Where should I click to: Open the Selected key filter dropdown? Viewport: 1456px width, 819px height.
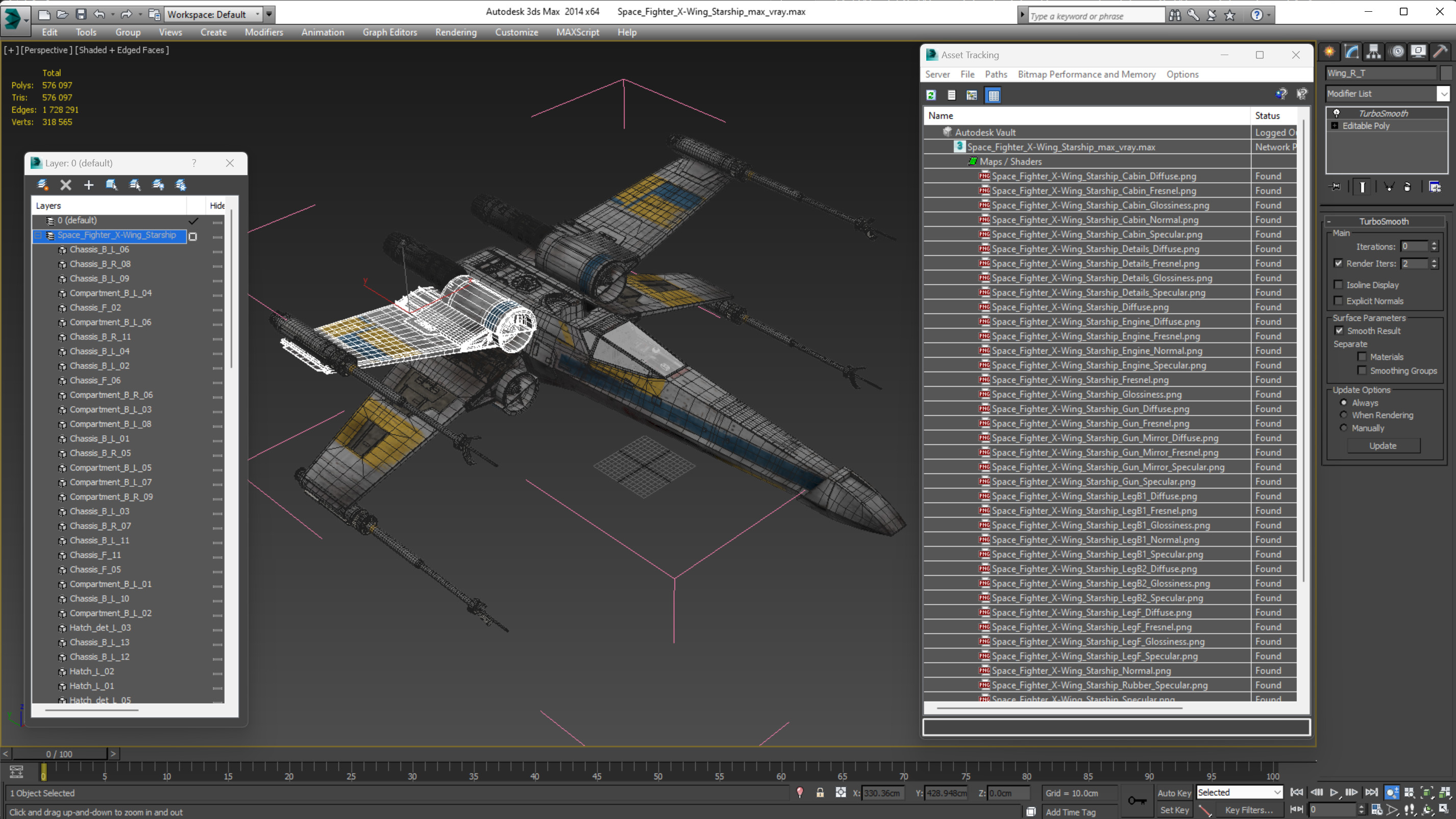coord(1277,792)
